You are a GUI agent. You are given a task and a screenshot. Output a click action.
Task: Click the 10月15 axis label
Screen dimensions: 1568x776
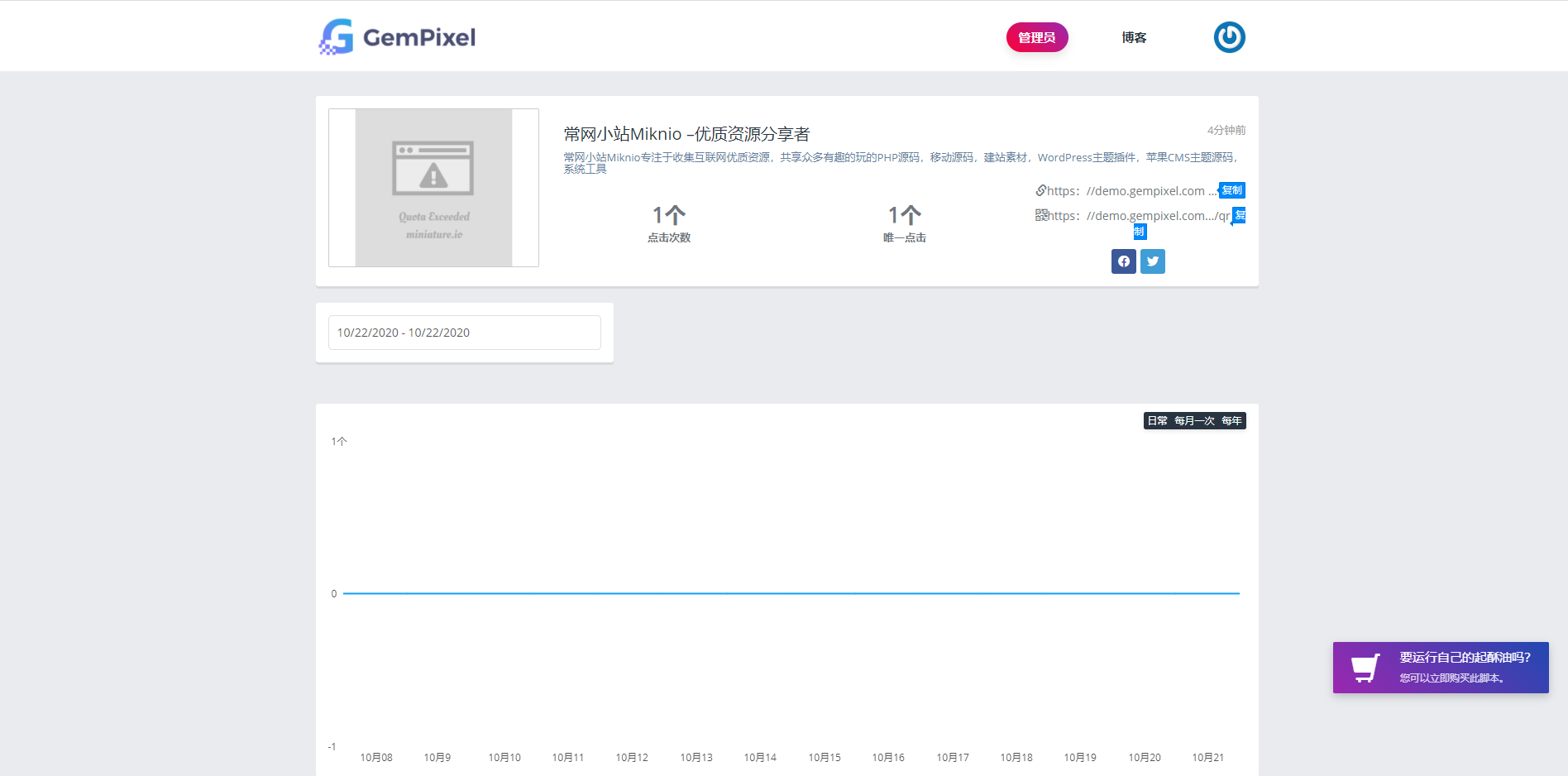825,757
